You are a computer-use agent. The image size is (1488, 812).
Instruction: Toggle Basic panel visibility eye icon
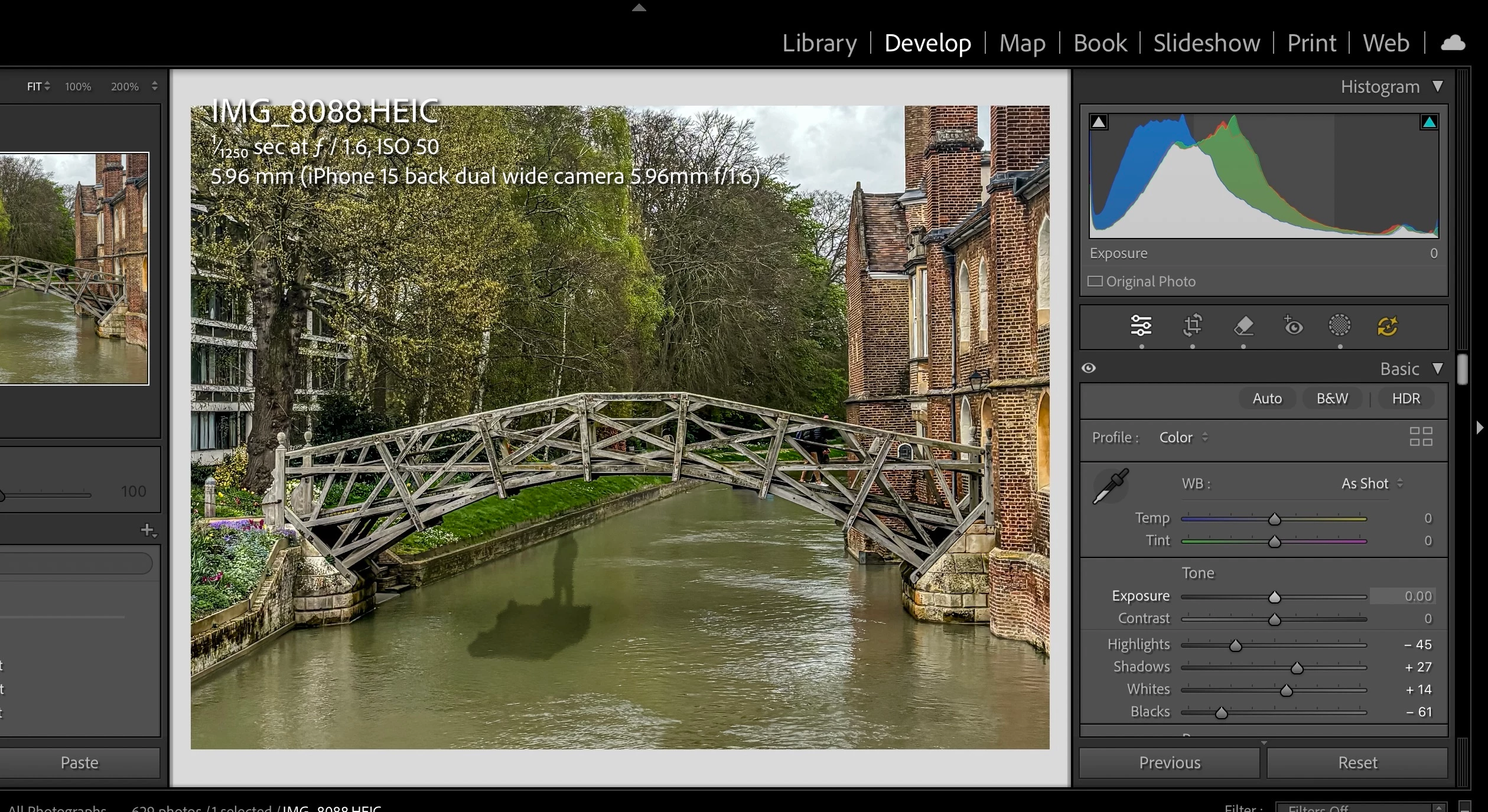(1089, 368)
